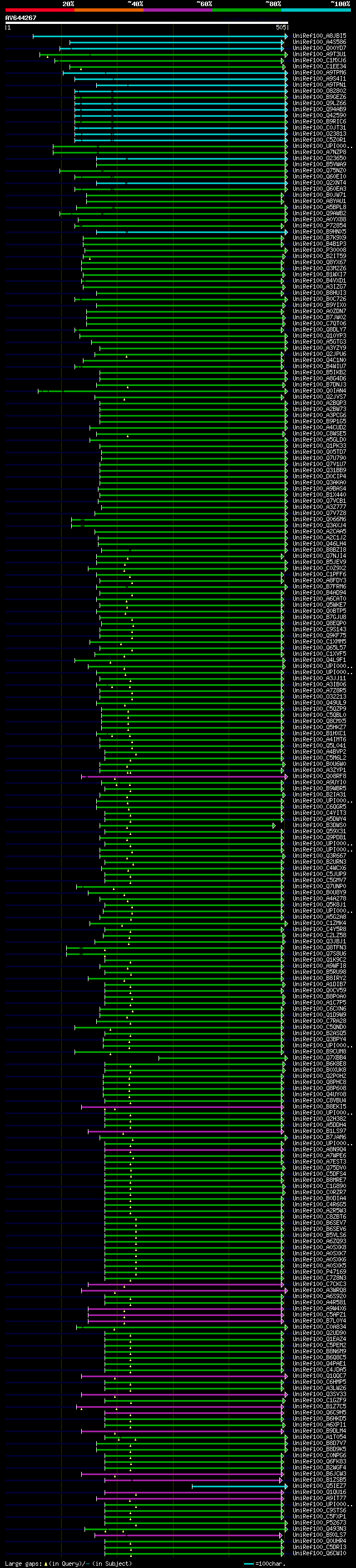Click the UniRef100_B9DLM4 label
The image size is (356, 1568).
click(x=319, y=1431)
